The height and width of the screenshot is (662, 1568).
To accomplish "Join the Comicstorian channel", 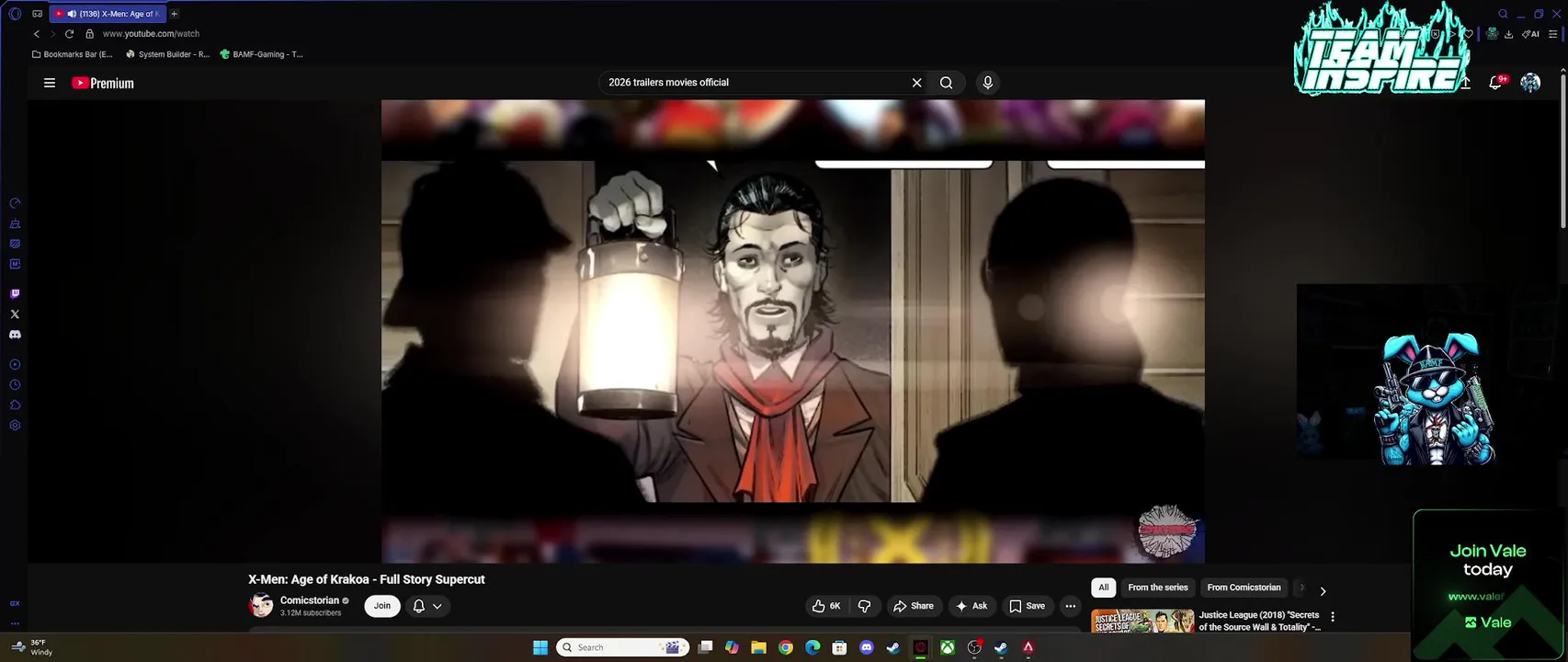I will [x=382, y=606].
